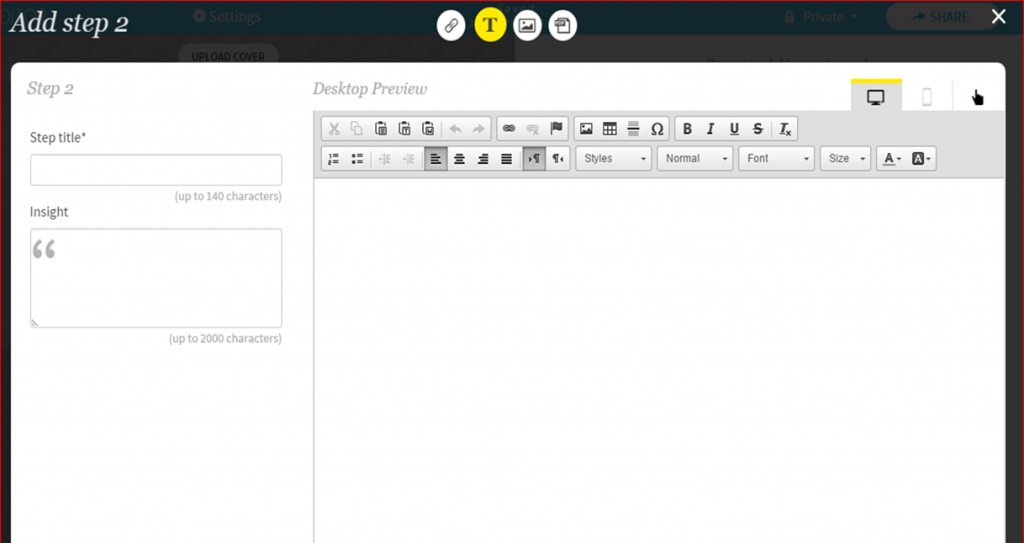Screen dimensions: 1024x543
Task: Open the text color picker
Action: 891,159
